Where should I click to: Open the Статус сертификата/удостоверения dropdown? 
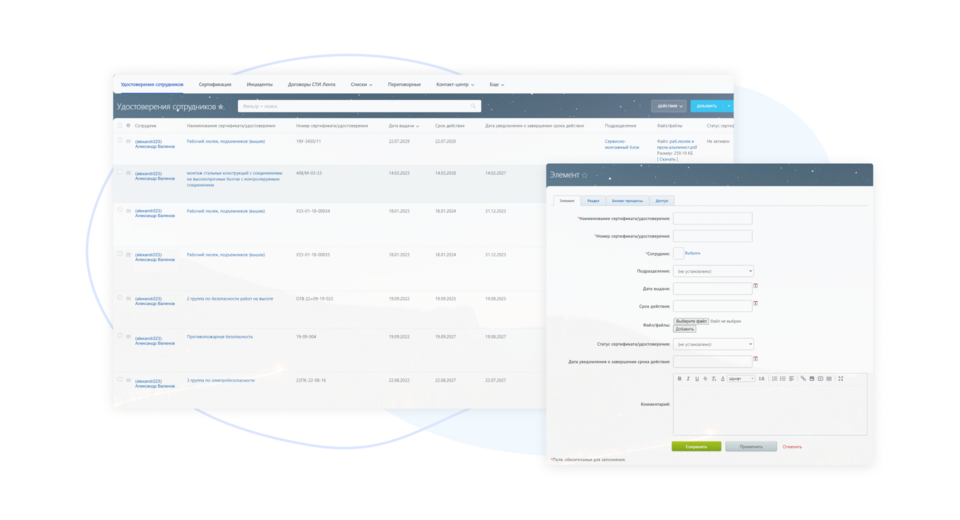[713, 344]
